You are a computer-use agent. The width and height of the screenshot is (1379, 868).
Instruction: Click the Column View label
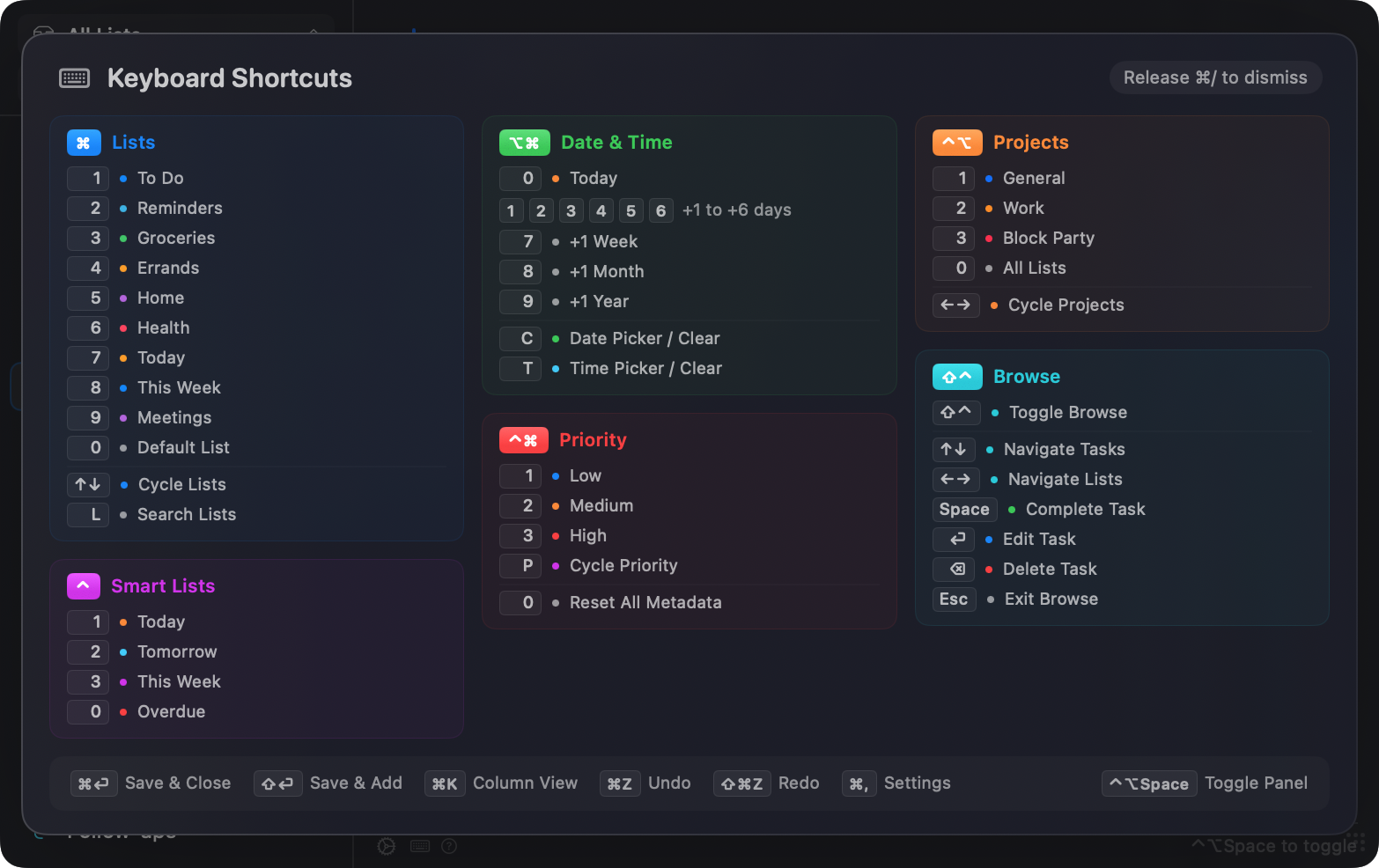tap(525, 783)
